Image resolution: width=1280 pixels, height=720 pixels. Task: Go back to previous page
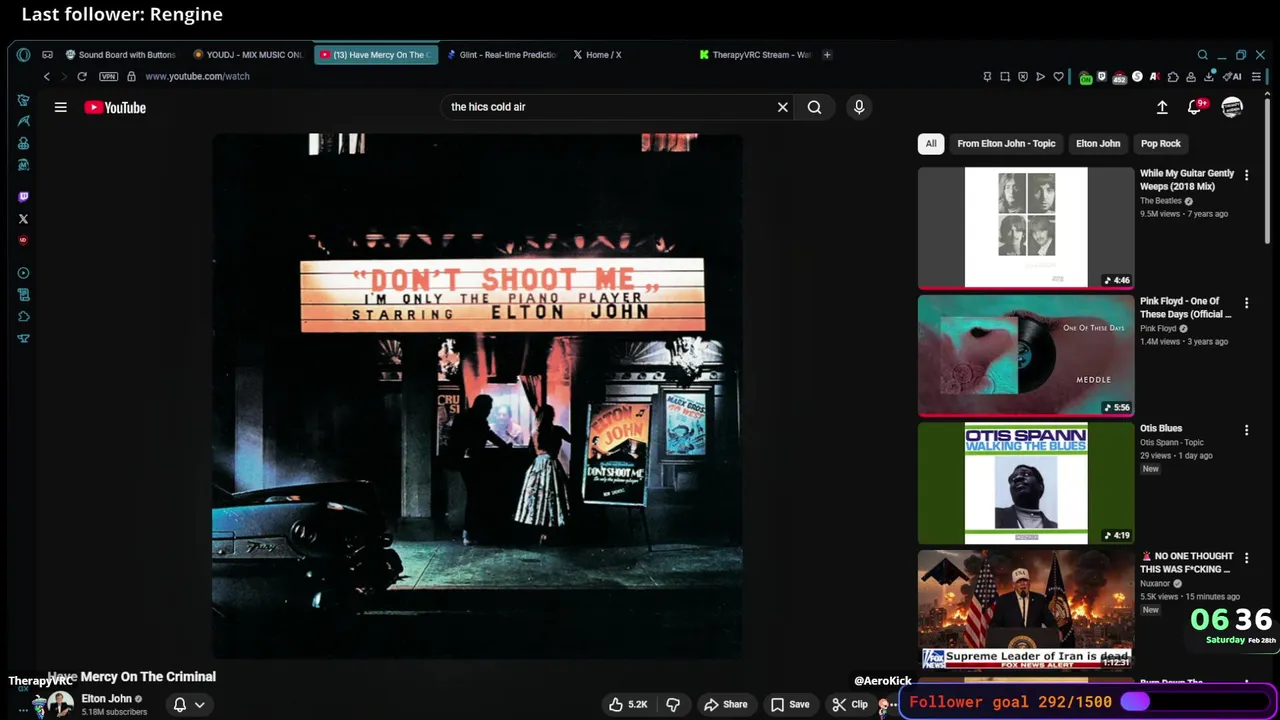(46, 76)
